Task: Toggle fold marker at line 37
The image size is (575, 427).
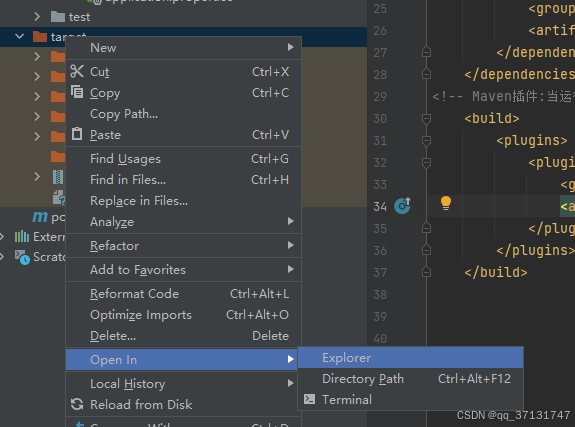Action: (x=426, y=272)
